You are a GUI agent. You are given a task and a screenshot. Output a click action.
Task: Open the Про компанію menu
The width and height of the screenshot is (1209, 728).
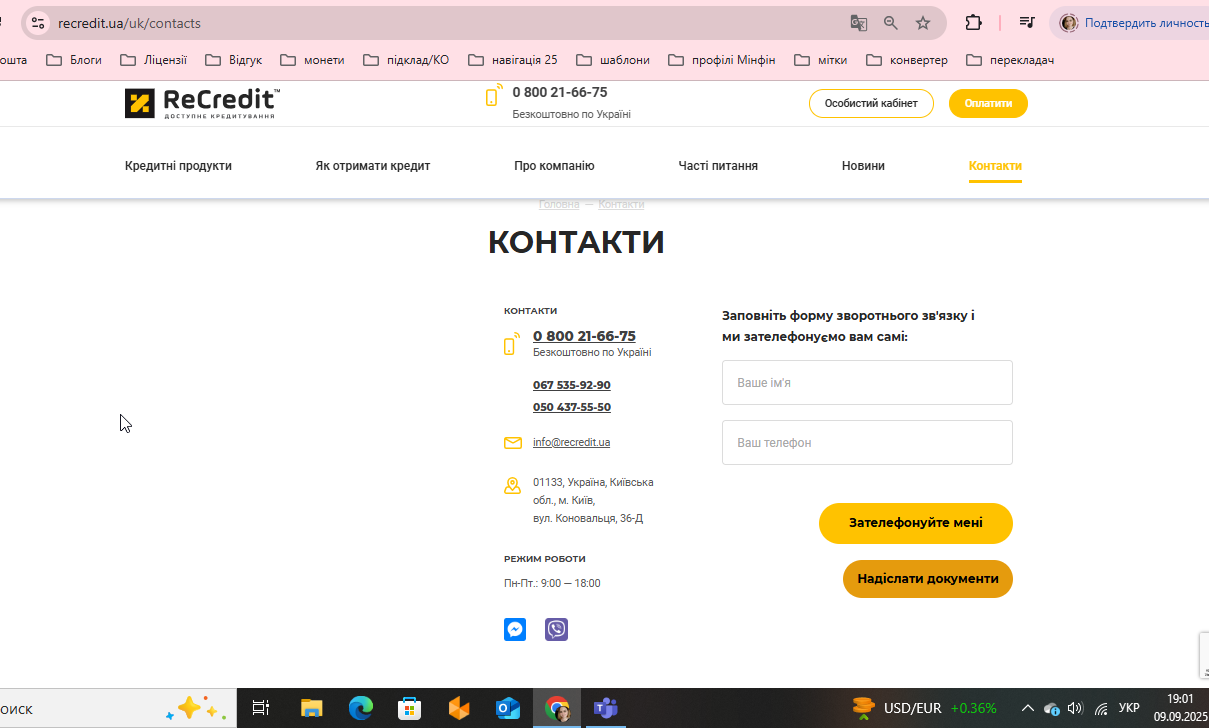pos(554,166)
